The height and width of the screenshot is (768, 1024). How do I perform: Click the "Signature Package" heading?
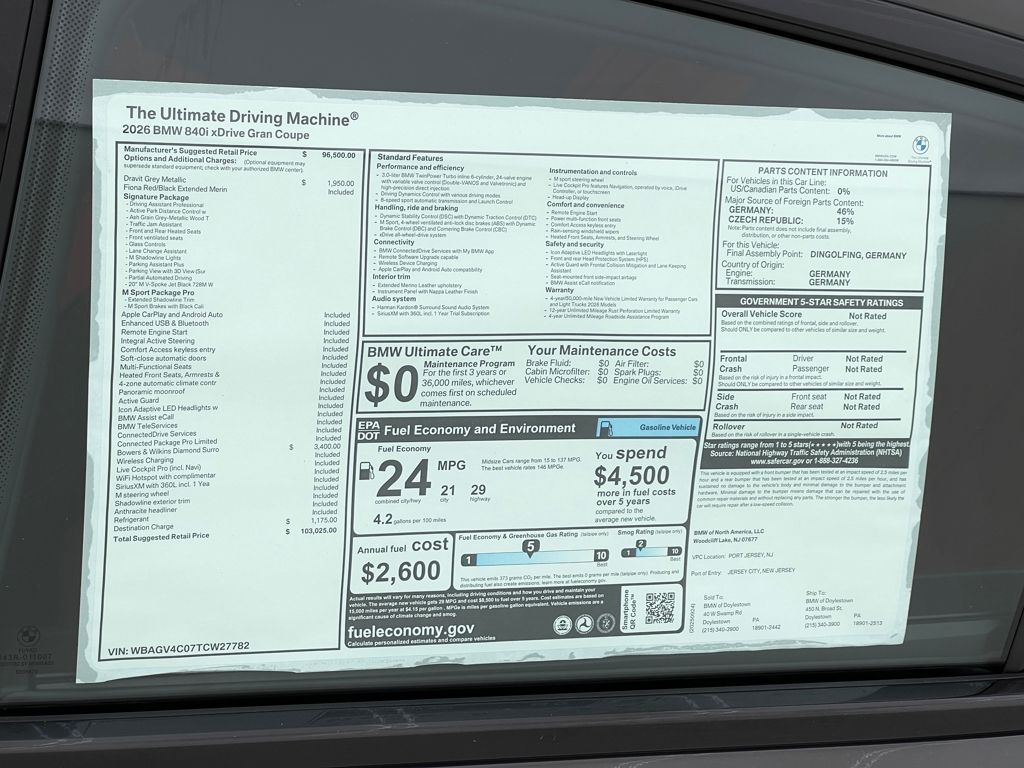pyautogui.click(x=156, y=197)
